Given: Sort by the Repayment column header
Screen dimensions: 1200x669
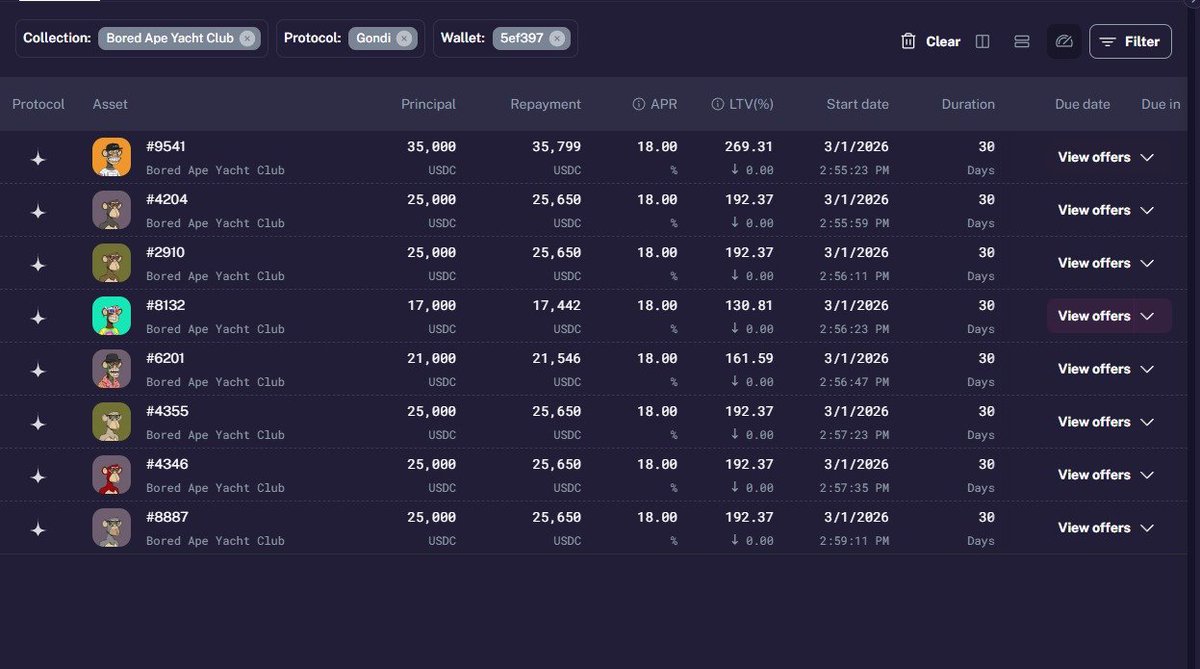Looking at the screenshot, I should pyautogui.click(x=545, y=104).
